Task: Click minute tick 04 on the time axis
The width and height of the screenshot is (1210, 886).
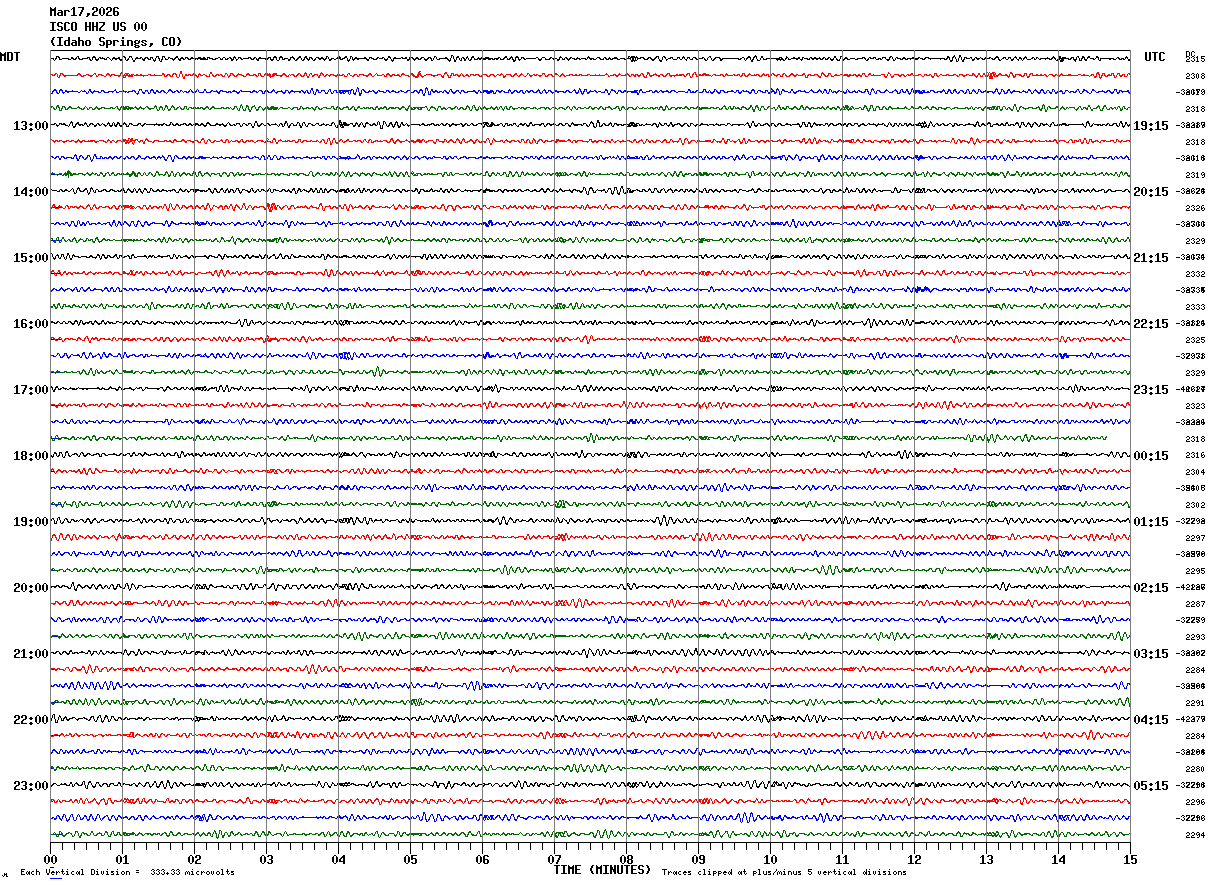Action: pyautogui.click(x=338, y=859)
